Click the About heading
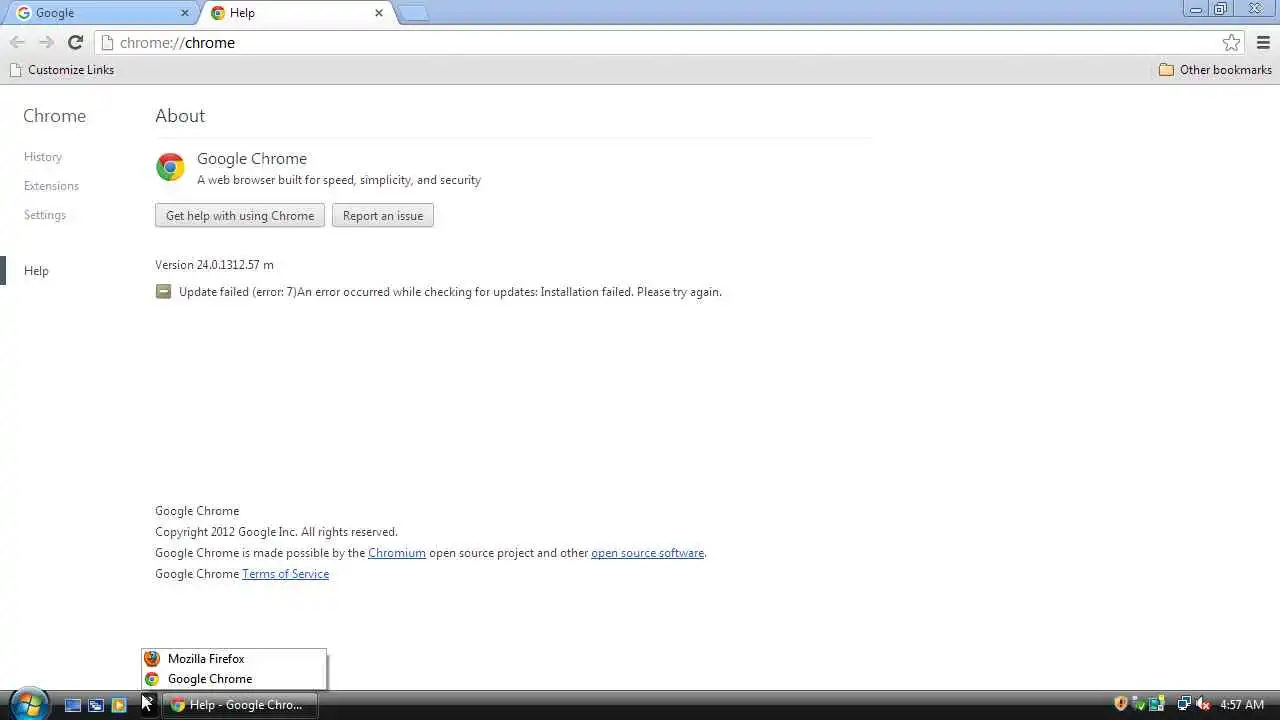This screenshot has width=1280, height=720. coord(180,116)
